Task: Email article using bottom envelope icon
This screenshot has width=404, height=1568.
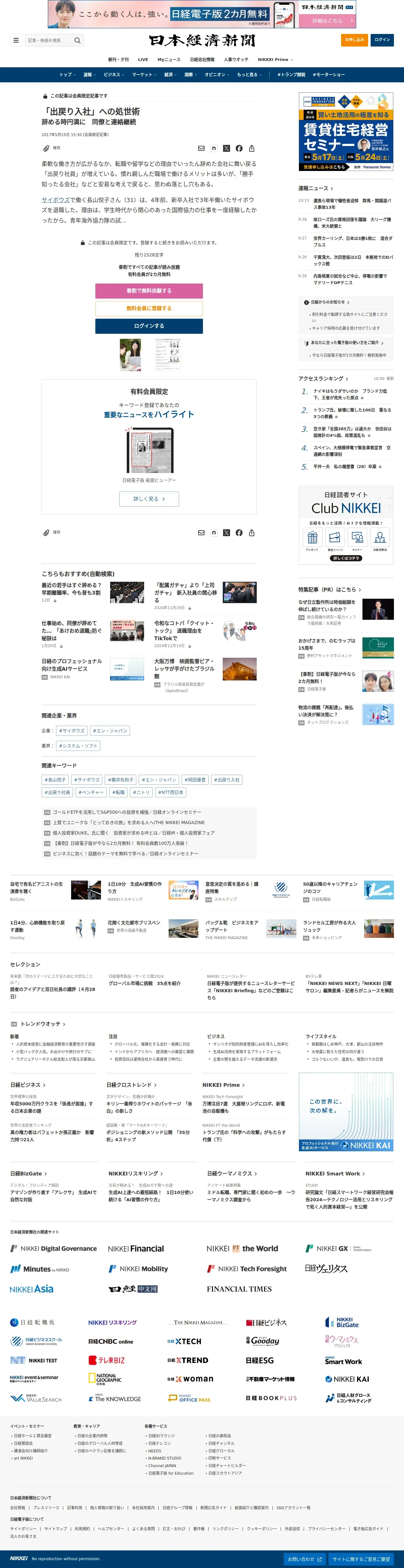Action: click(201, 533)
